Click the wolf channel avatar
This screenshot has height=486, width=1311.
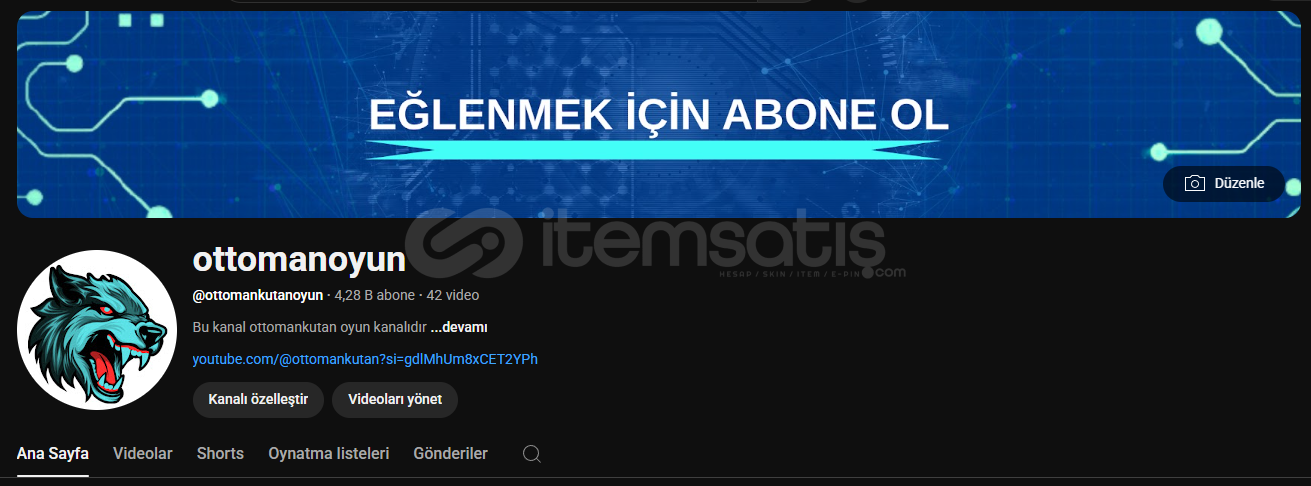click(97, 330)
